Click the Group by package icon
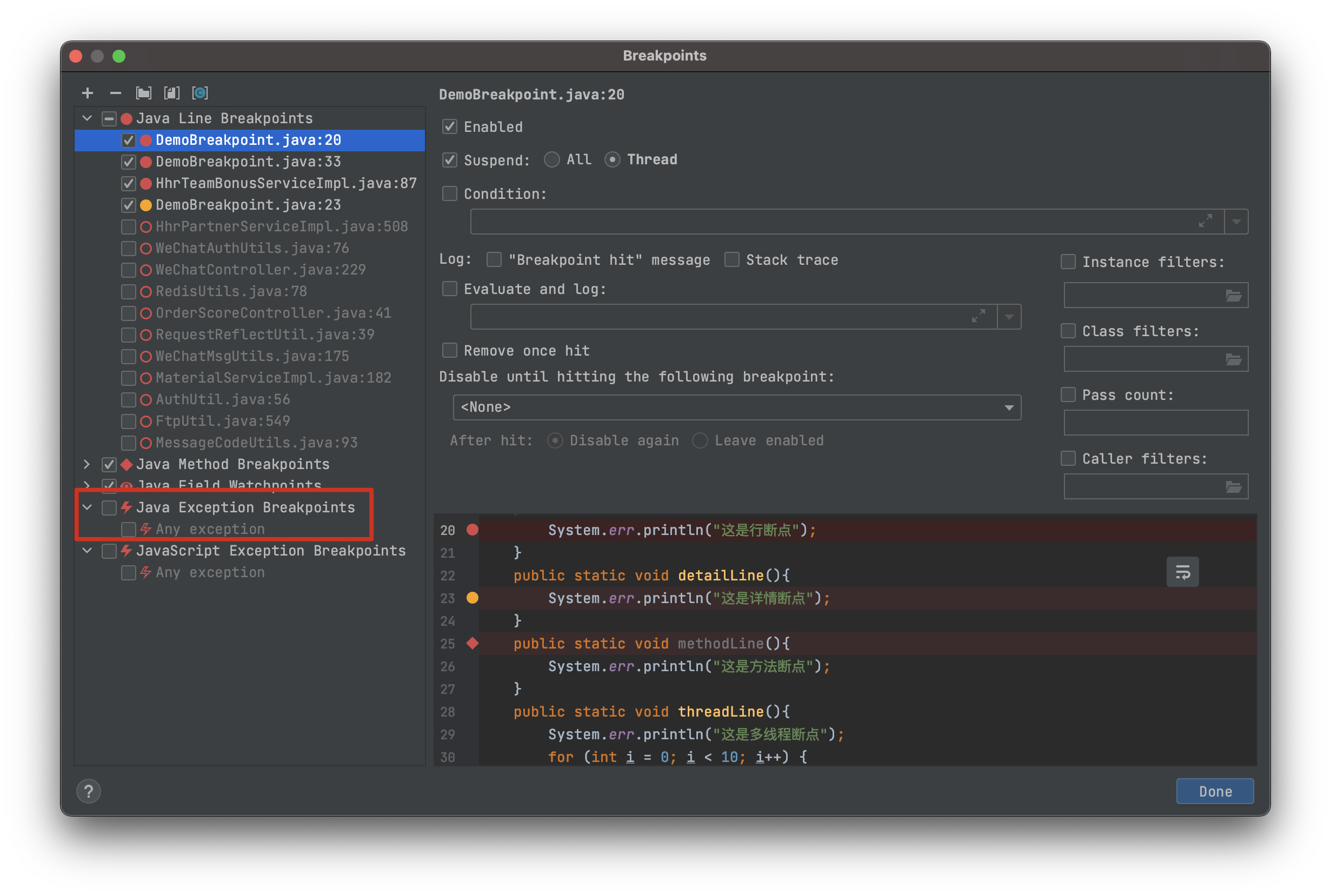 [x=143, y=92]
